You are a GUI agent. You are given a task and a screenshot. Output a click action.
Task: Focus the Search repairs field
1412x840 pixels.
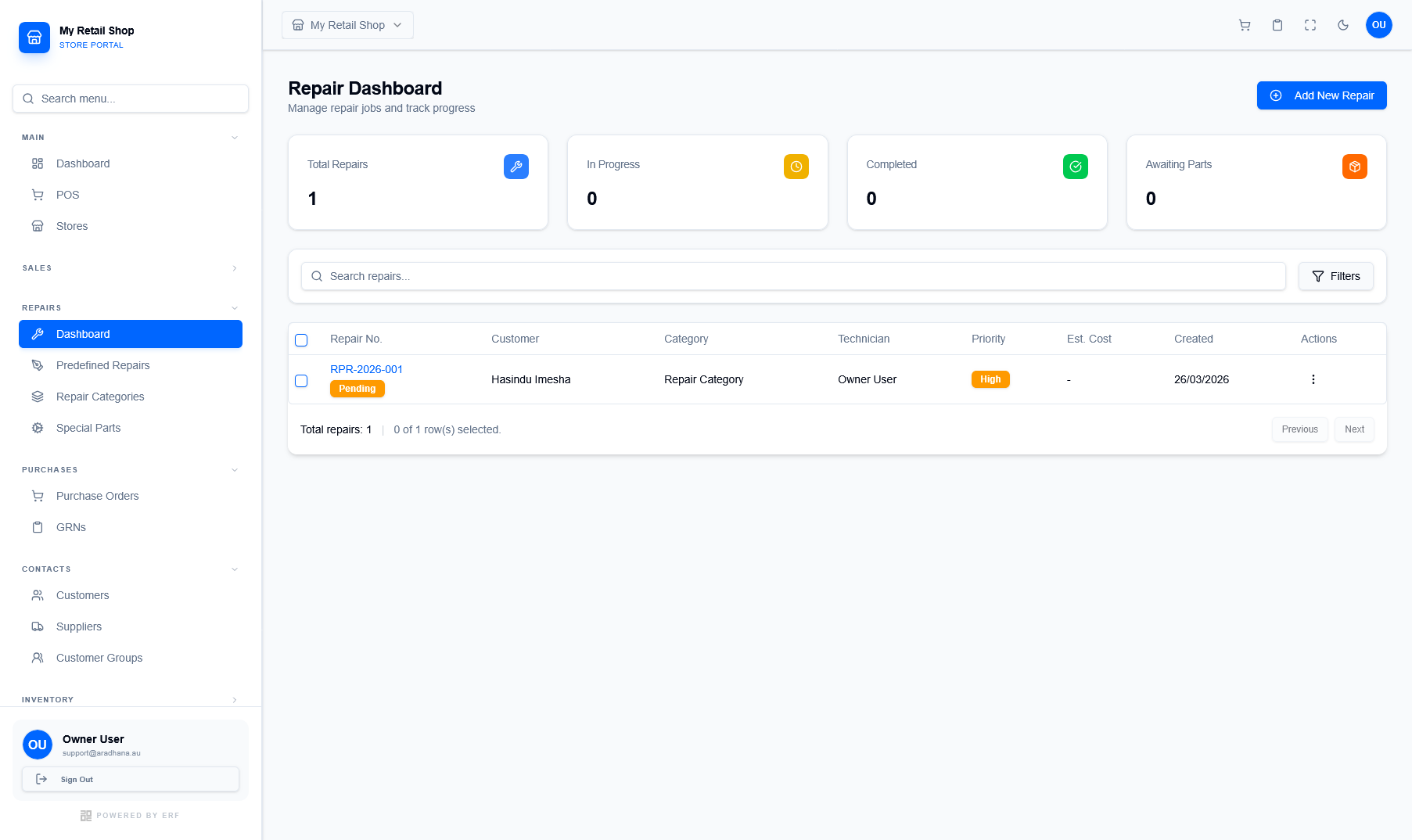(793, 276)
